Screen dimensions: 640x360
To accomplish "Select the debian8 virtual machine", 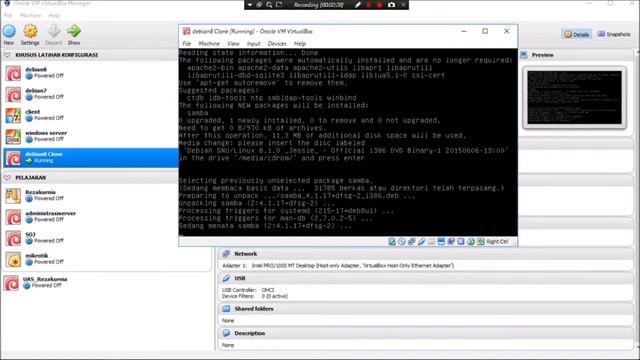I will [90, 73].
